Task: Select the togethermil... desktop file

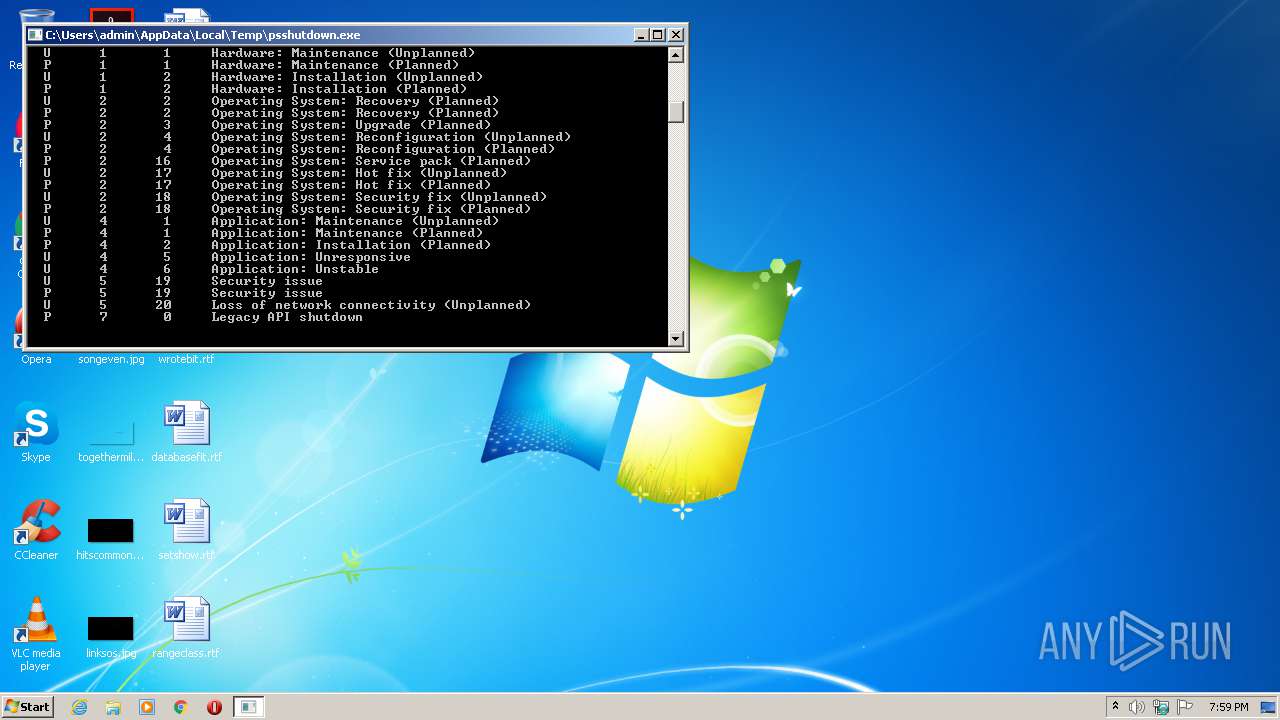Action: coord(111,440)
